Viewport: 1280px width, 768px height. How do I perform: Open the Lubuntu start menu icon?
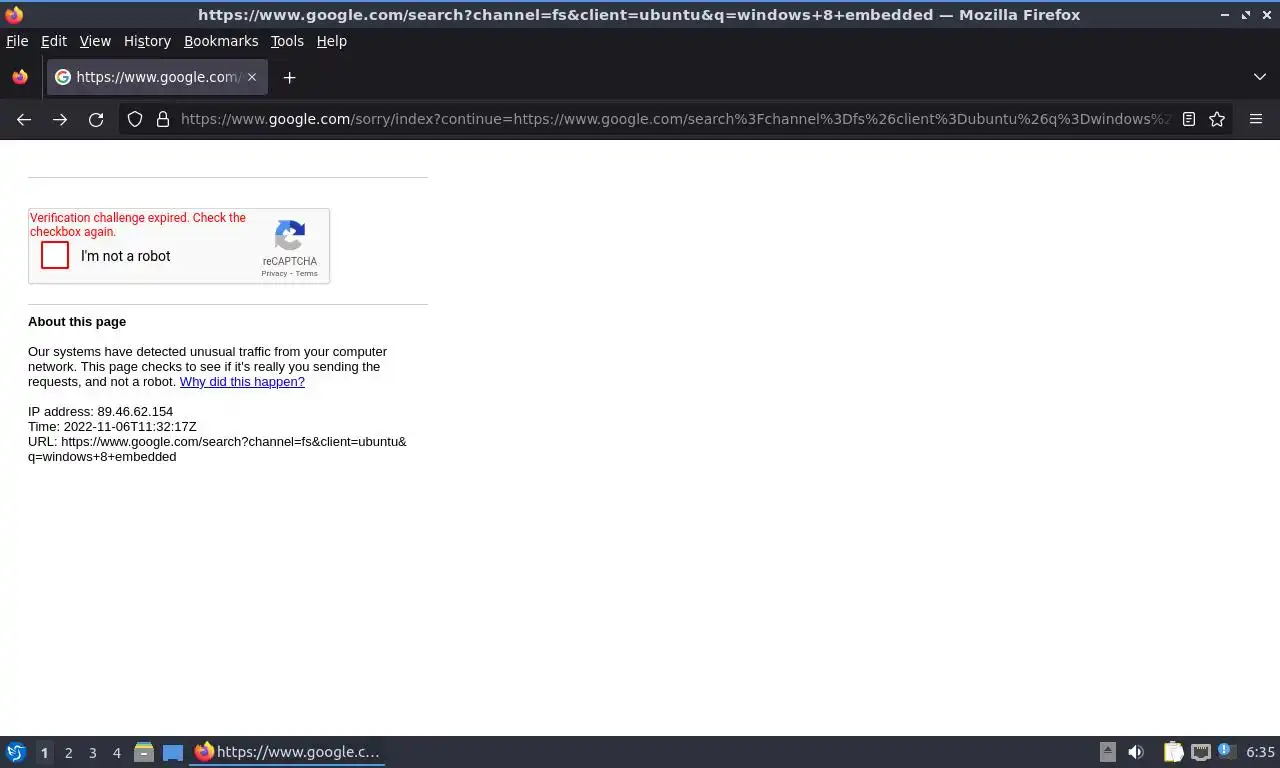16,752
